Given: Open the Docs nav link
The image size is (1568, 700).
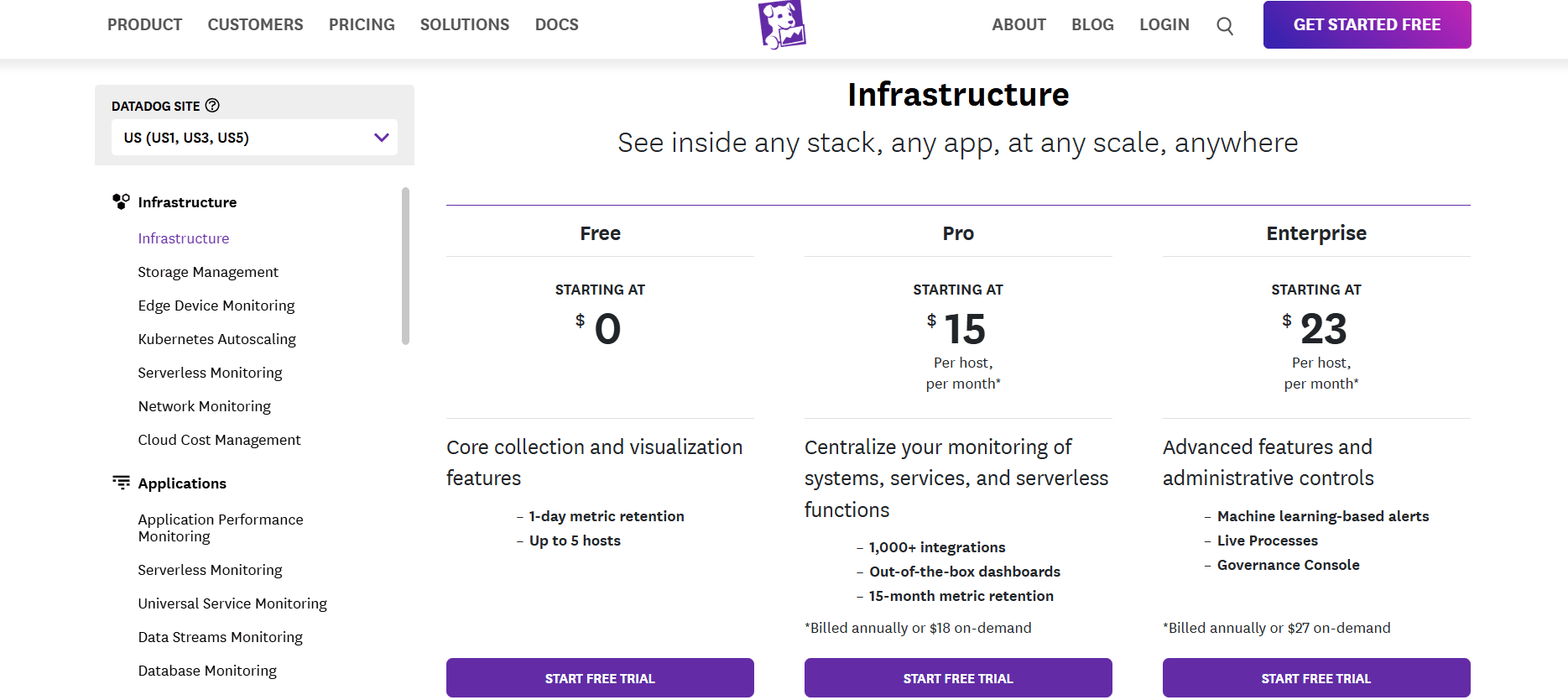Looking at the screenshot, I should (x=557, y=24).
